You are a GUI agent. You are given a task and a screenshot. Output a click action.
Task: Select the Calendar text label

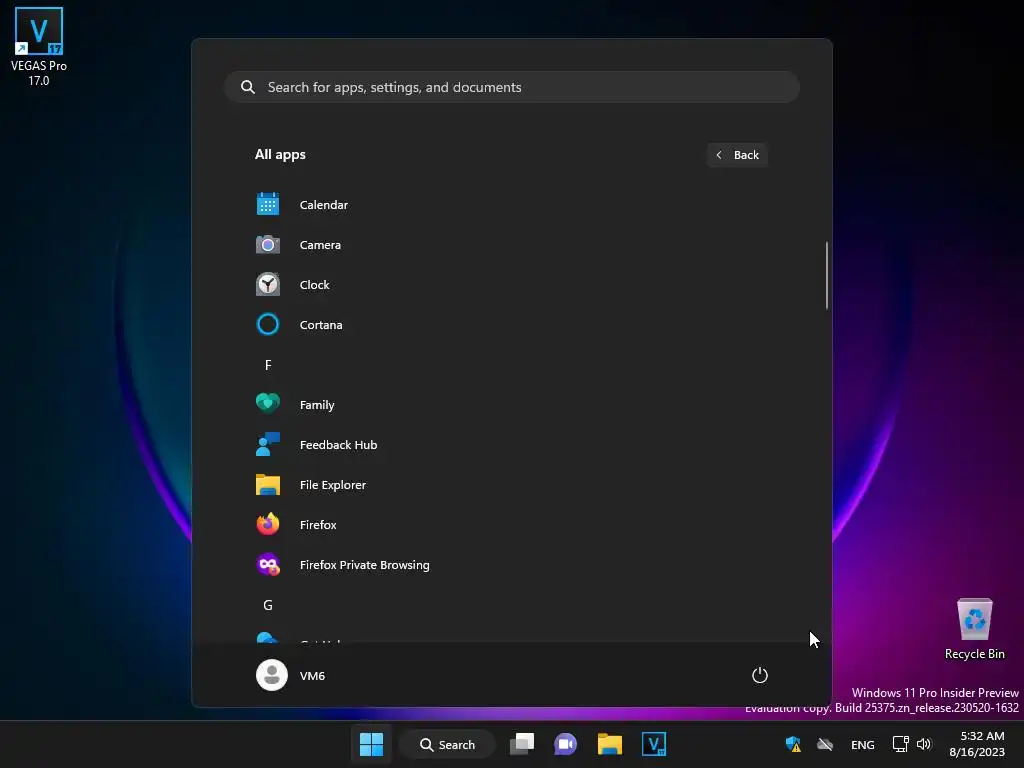[x=324, y=205]
